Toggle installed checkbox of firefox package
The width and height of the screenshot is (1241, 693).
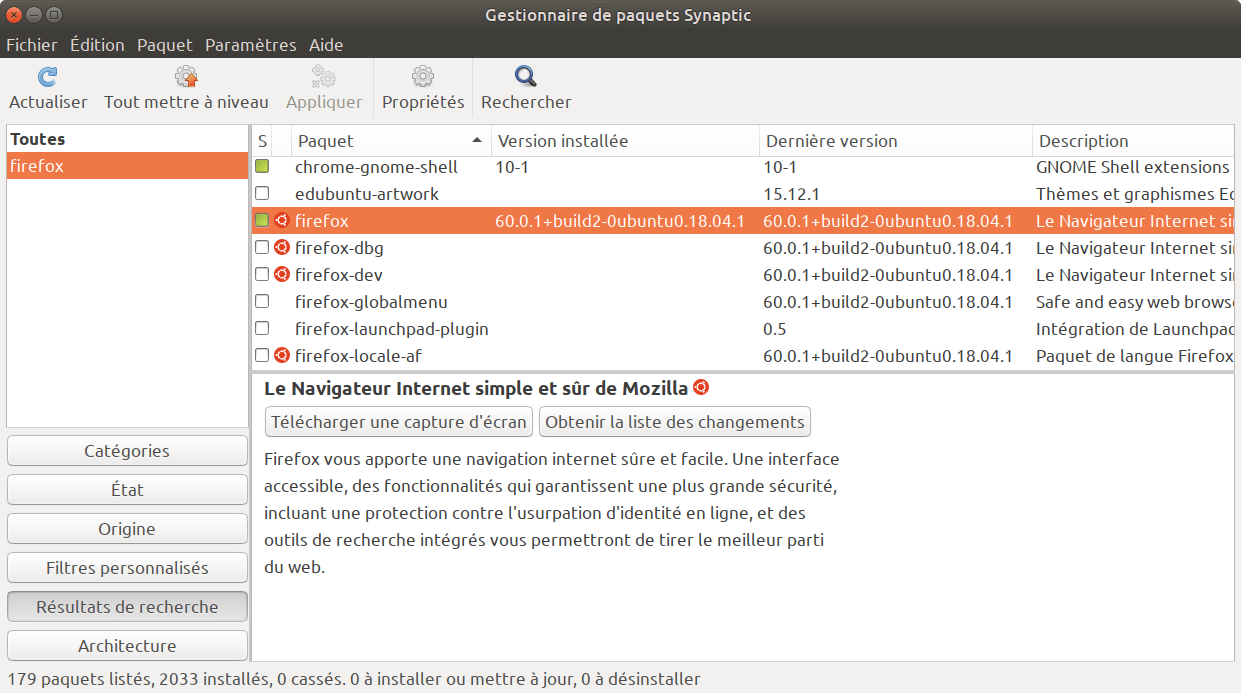[x=262, y=220]
